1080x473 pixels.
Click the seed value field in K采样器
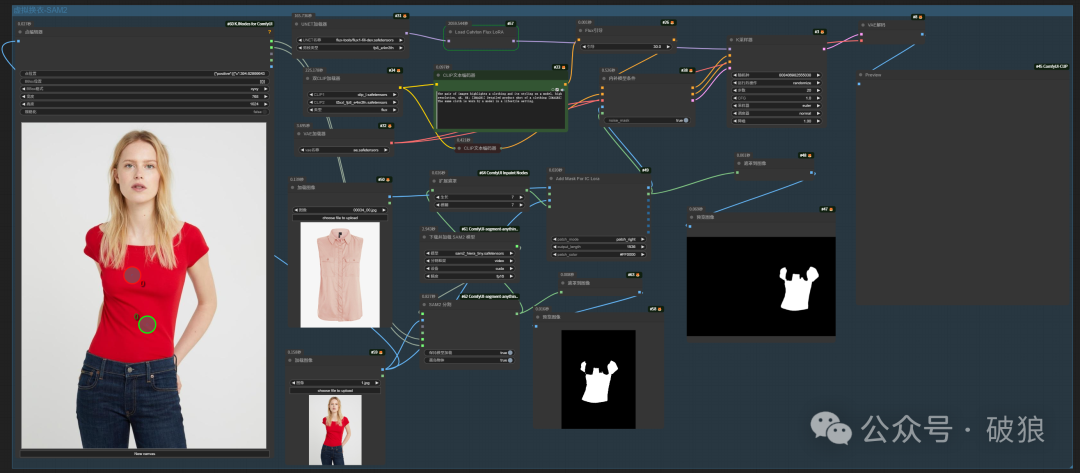777,75
